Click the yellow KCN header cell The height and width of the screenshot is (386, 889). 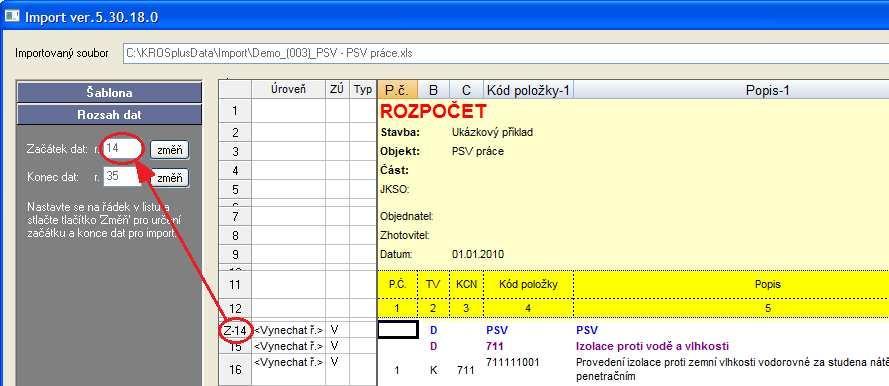coord(466,284)
